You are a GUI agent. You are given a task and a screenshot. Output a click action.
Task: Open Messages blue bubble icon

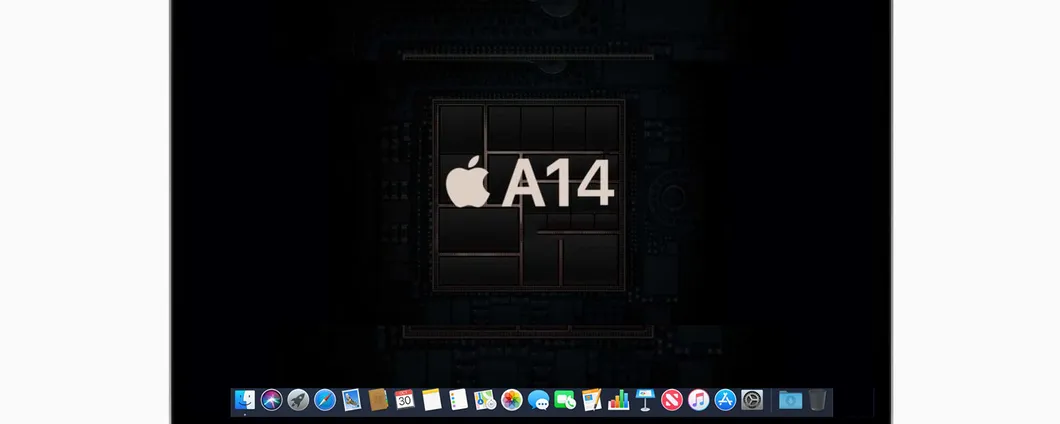pos(538,400)
